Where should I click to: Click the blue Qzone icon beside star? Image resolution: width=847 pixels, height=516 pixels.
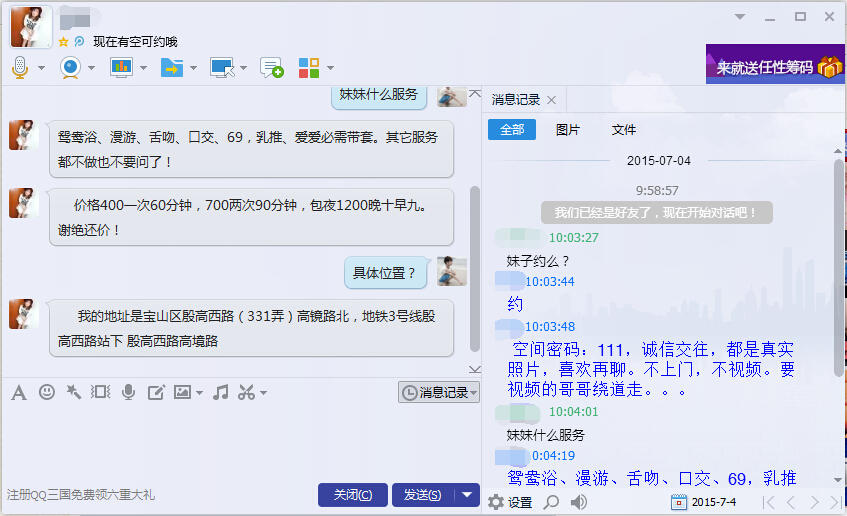click(79, 42)
